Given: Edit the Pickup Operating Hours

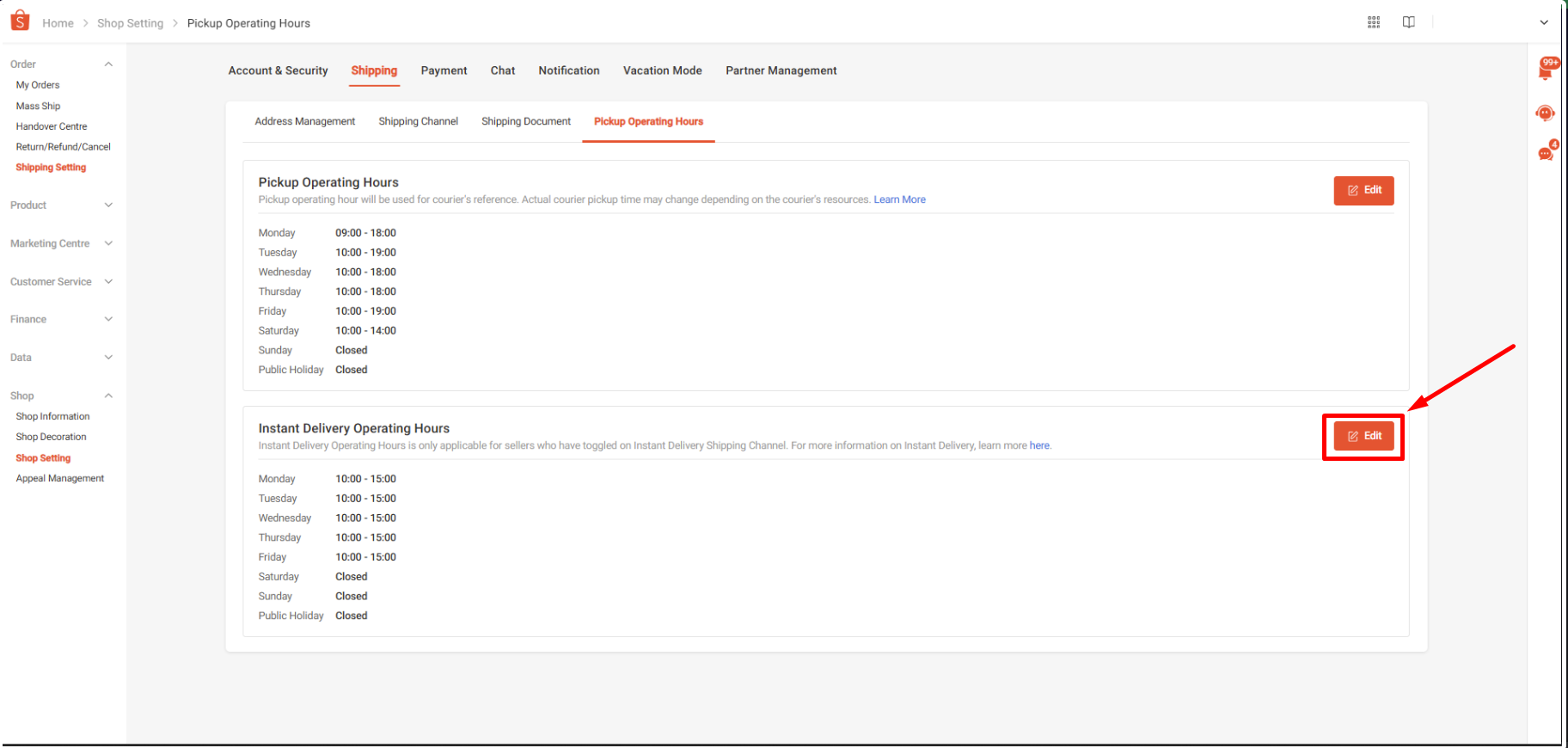Looking at the screenshot, I should (x=1363, y=190).
